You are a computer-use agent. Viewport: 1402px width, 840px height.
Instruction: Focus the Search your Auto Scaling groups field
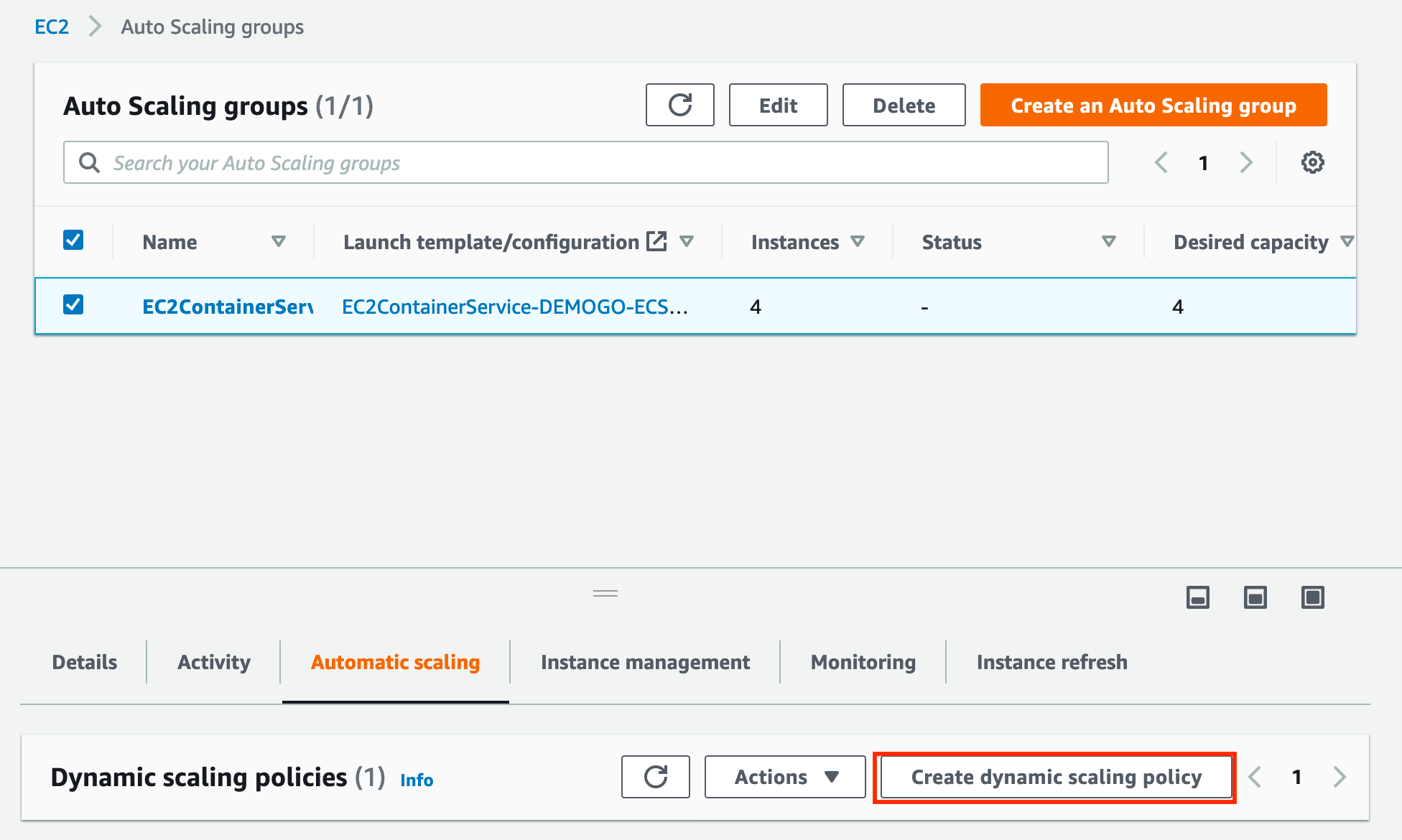click(585, 162)
